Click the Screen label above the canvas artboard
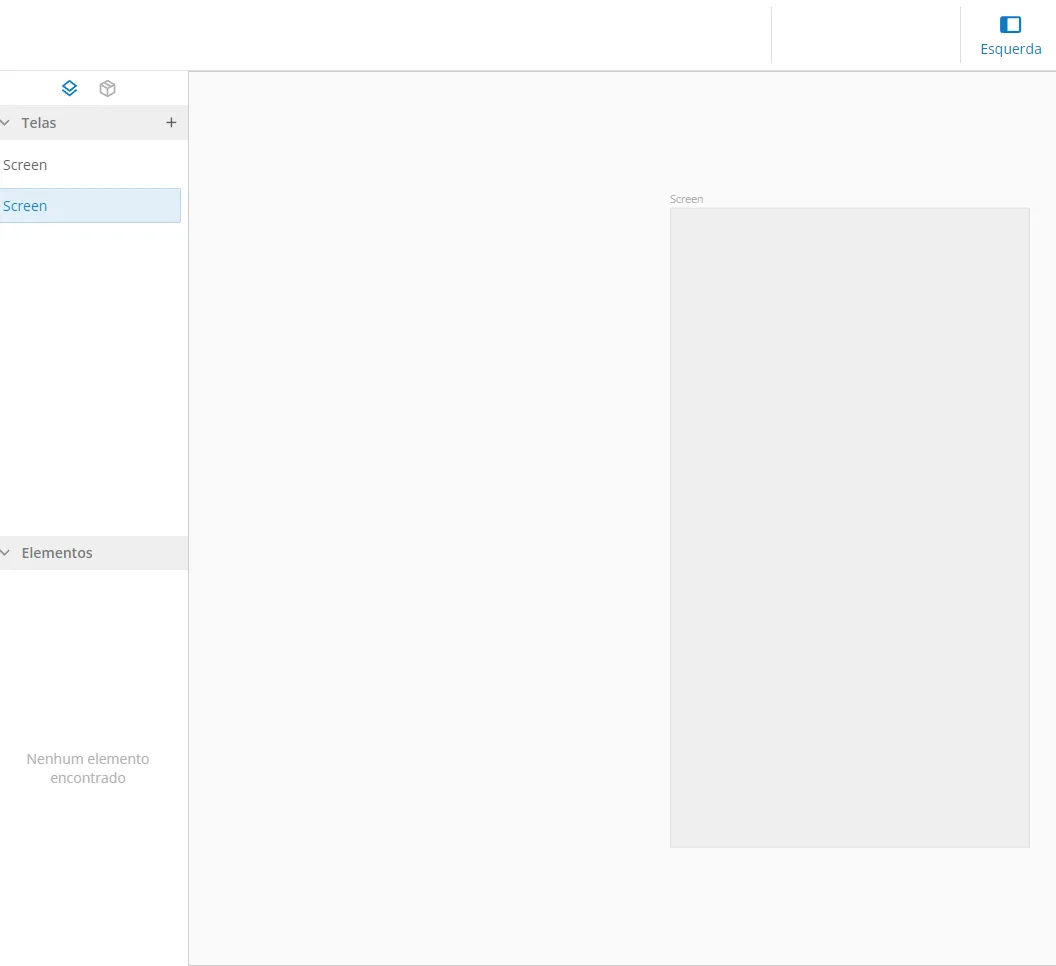 (686, 199)
